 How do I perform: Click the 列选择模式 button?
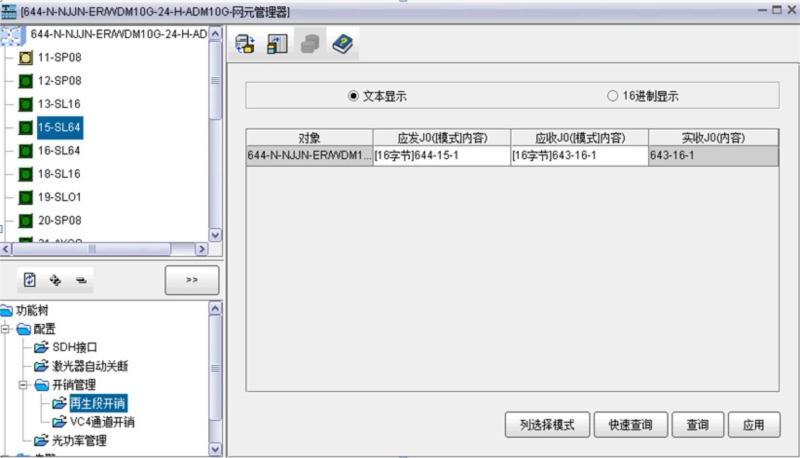pos(547,424)
